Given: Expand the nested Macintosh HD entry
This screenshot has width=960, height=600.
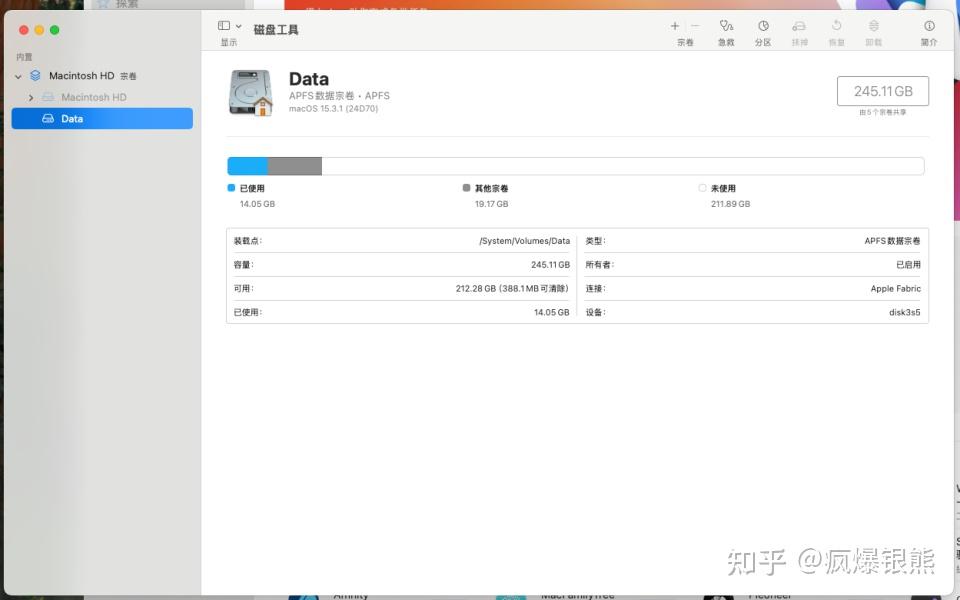Looking at the screenshot, I should [x=31, y=97].
